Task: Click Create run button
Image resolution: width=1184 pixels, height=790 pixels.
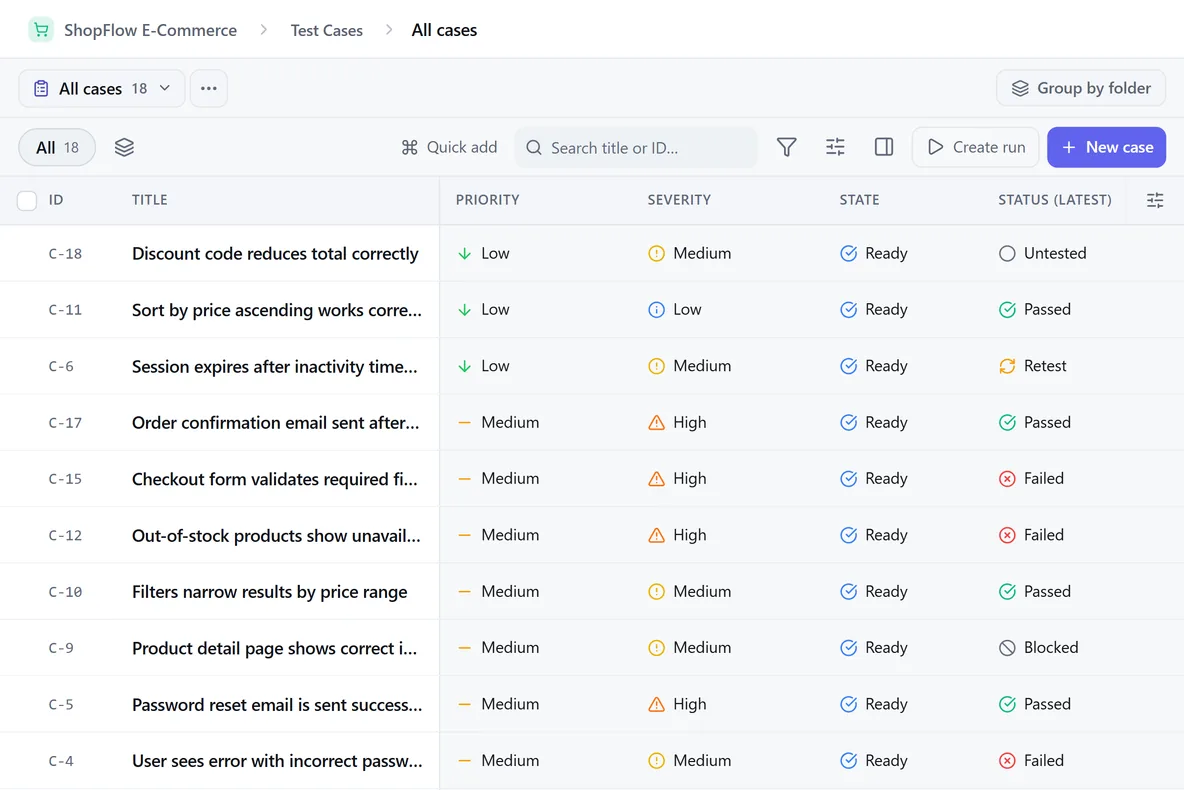Action: [x=976, y=147]
